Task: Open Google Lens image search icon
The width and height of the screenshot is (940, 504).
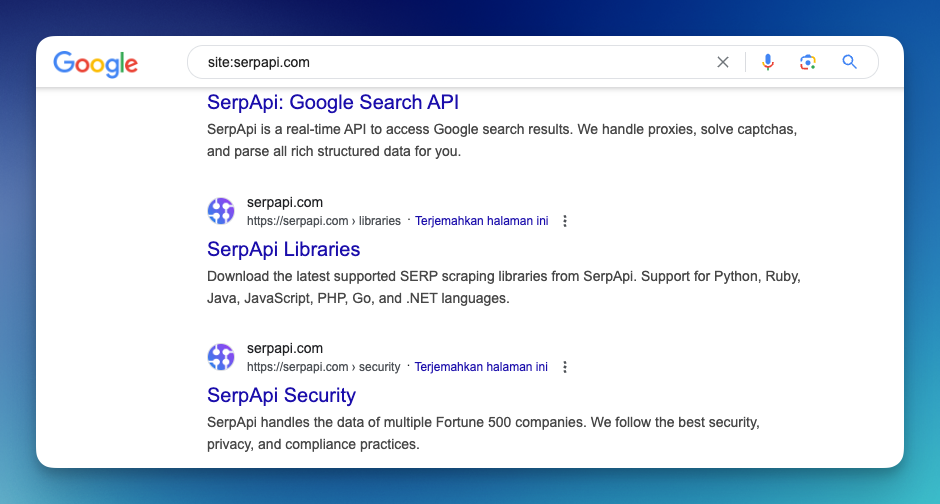Action: click(808, 62)
